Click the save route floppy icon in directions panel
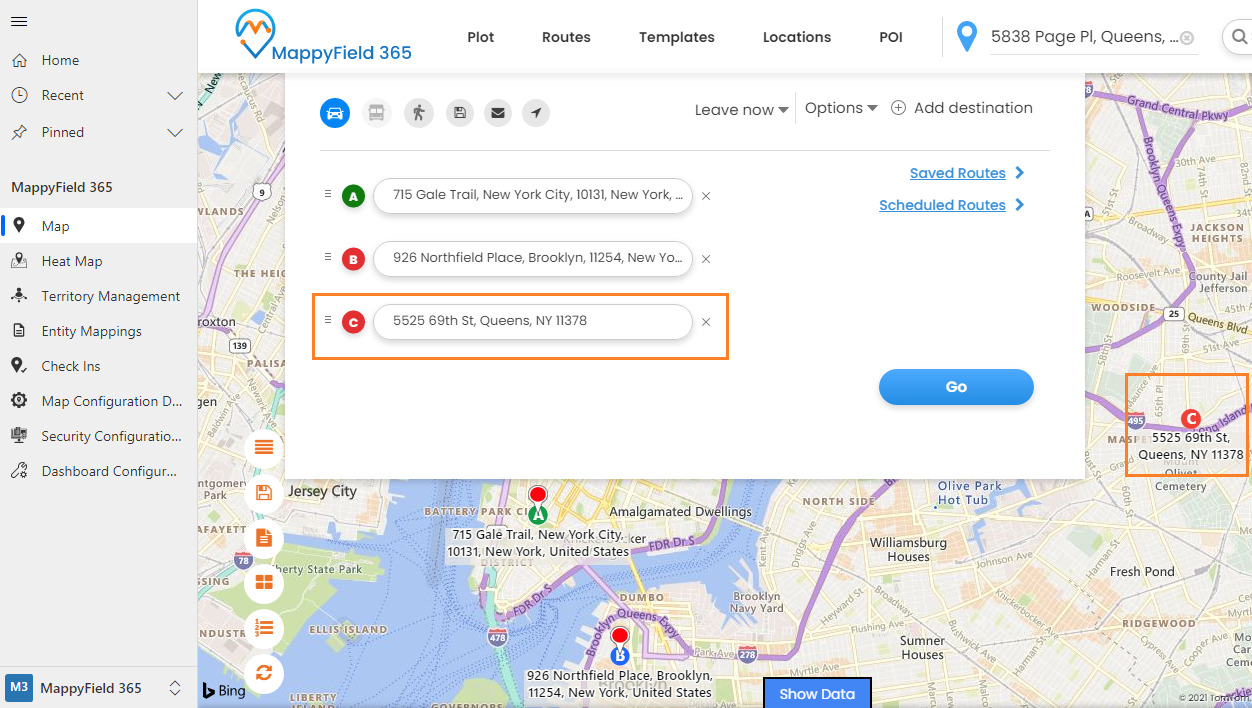 pyautogui.click(x=459, y=112)
